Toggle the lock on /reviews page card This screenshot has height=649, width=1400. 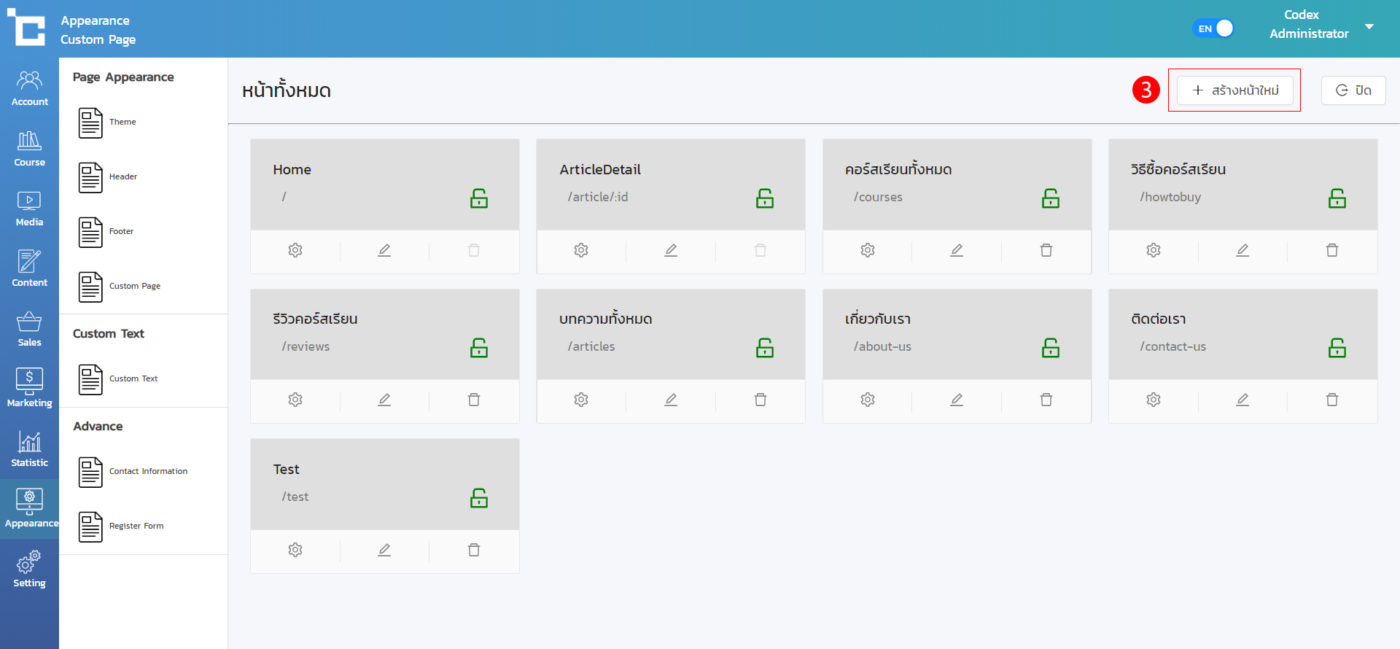coord(479,348)
